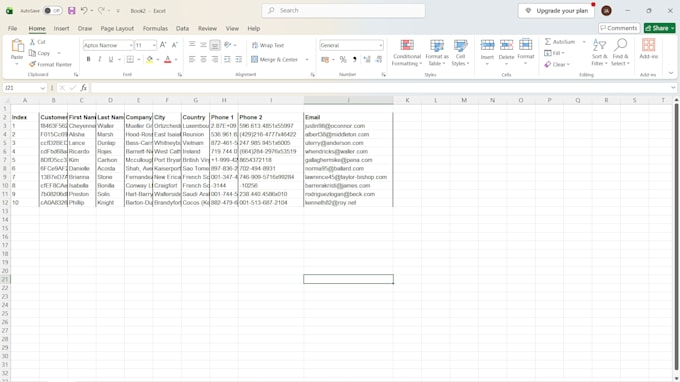Toggle Middle Align

coord(203,45)
